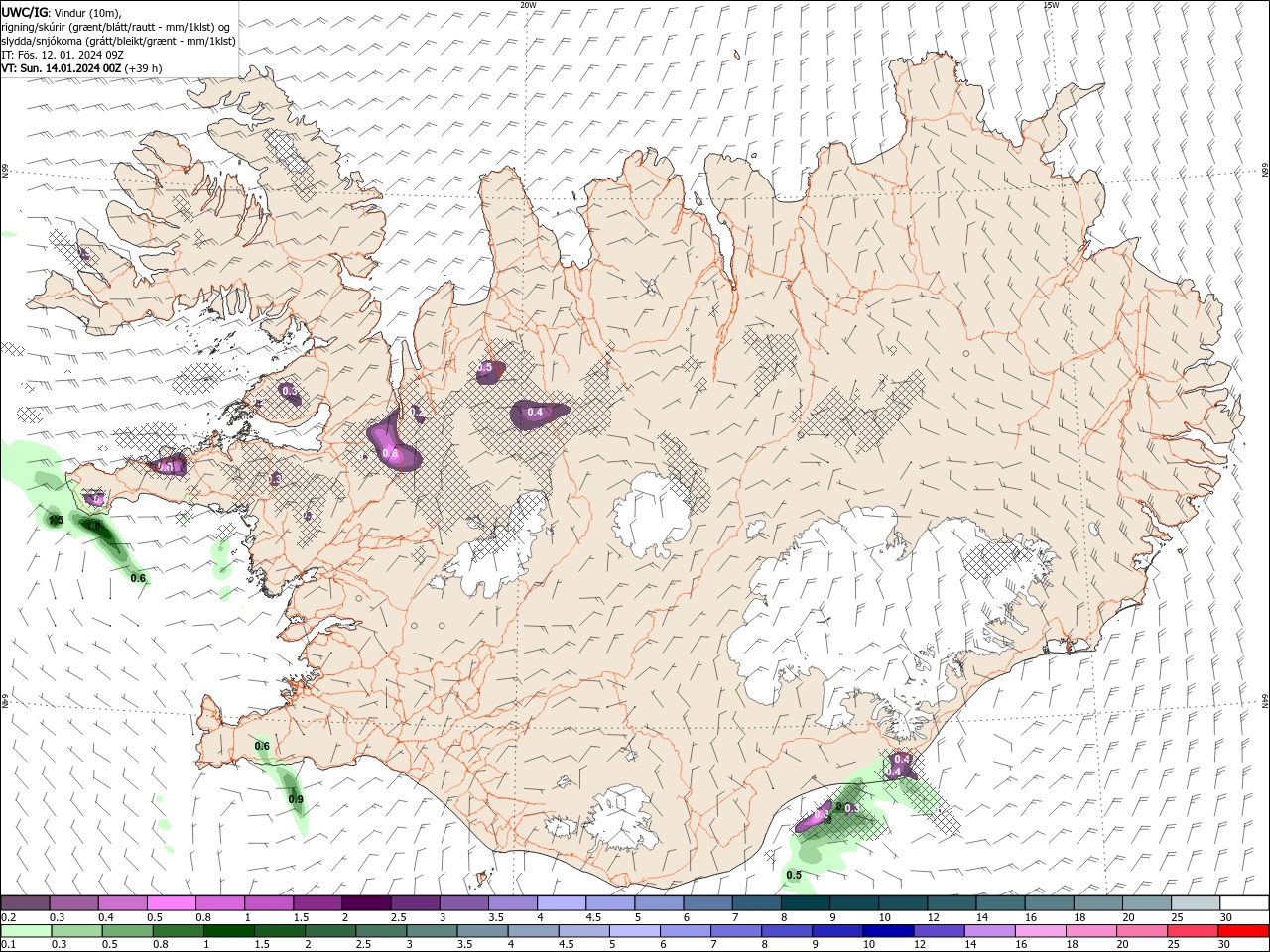Pick the pale lavender 4 snow scale swatch
This screenshot has width=1270, height=952.
562,903
